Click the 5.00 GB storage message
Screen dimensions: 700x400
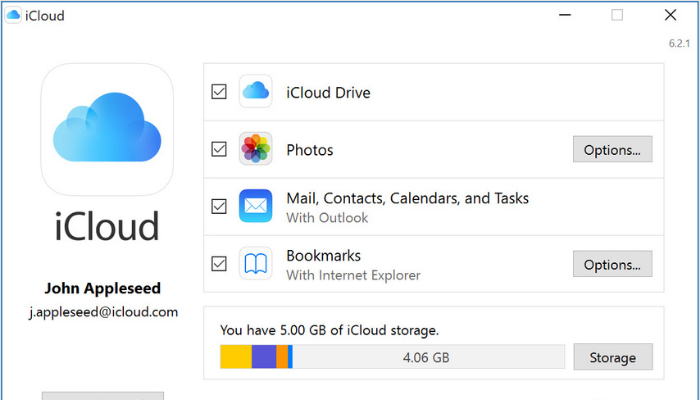[329, 330]
